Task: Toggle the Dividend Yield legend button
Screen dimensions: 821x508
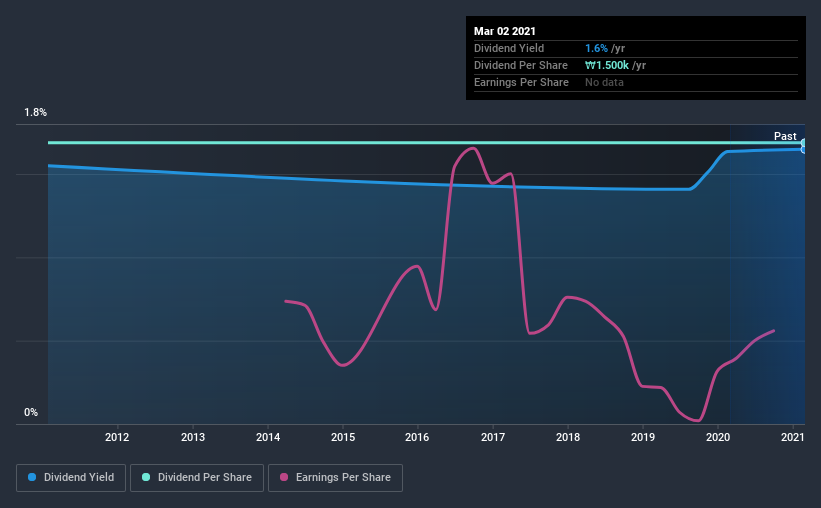Action: point(71,478)
